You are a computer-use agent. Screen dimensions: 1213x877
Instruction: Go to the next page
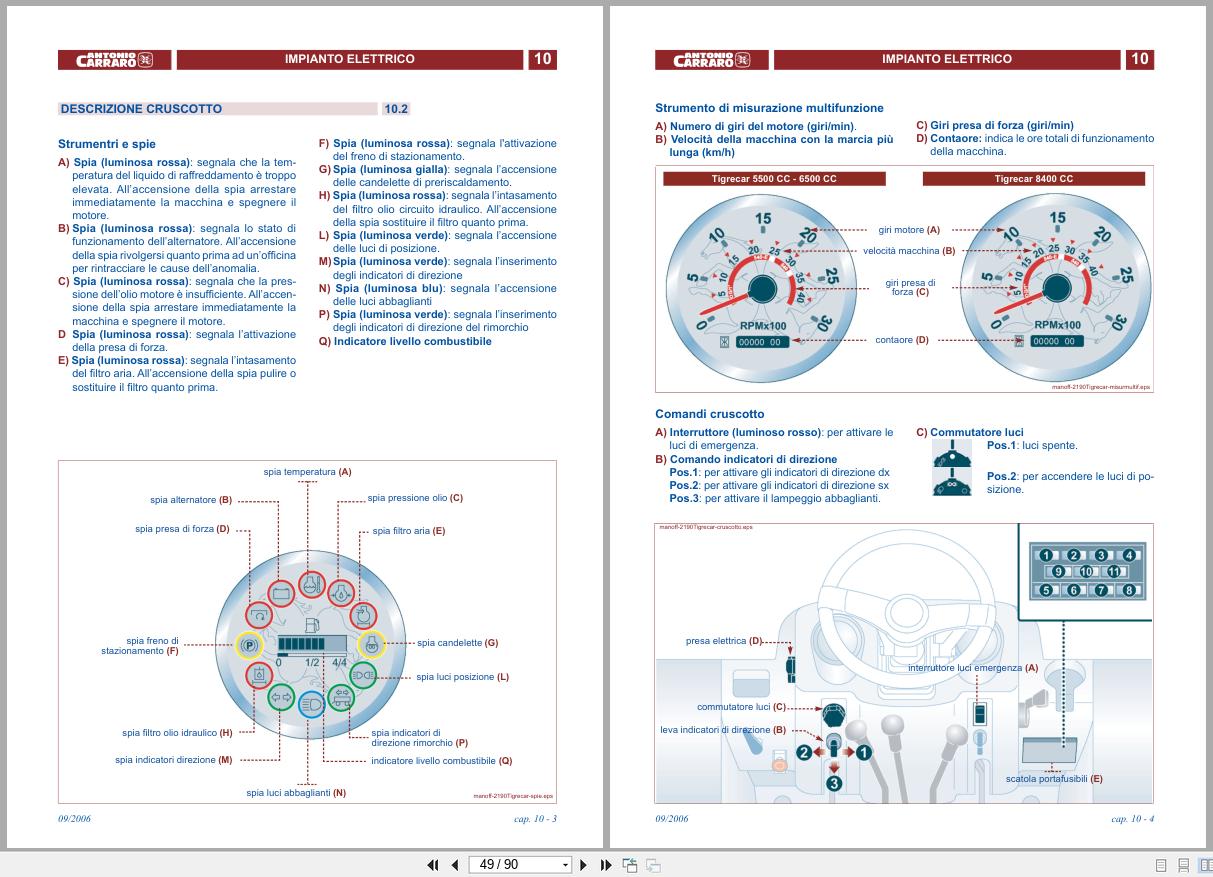point(583,865)
